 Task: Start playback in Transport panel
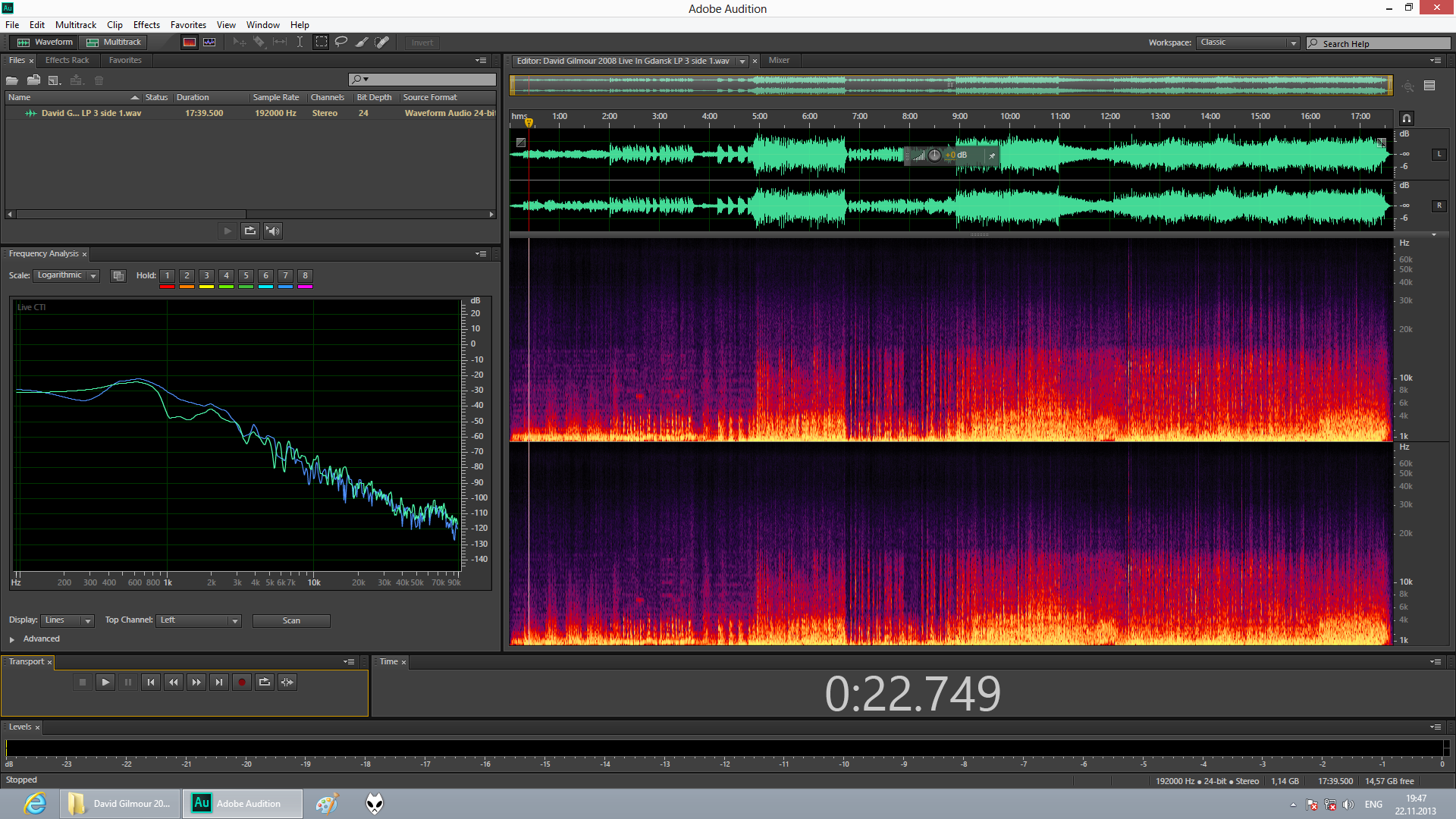click(105, 682)
